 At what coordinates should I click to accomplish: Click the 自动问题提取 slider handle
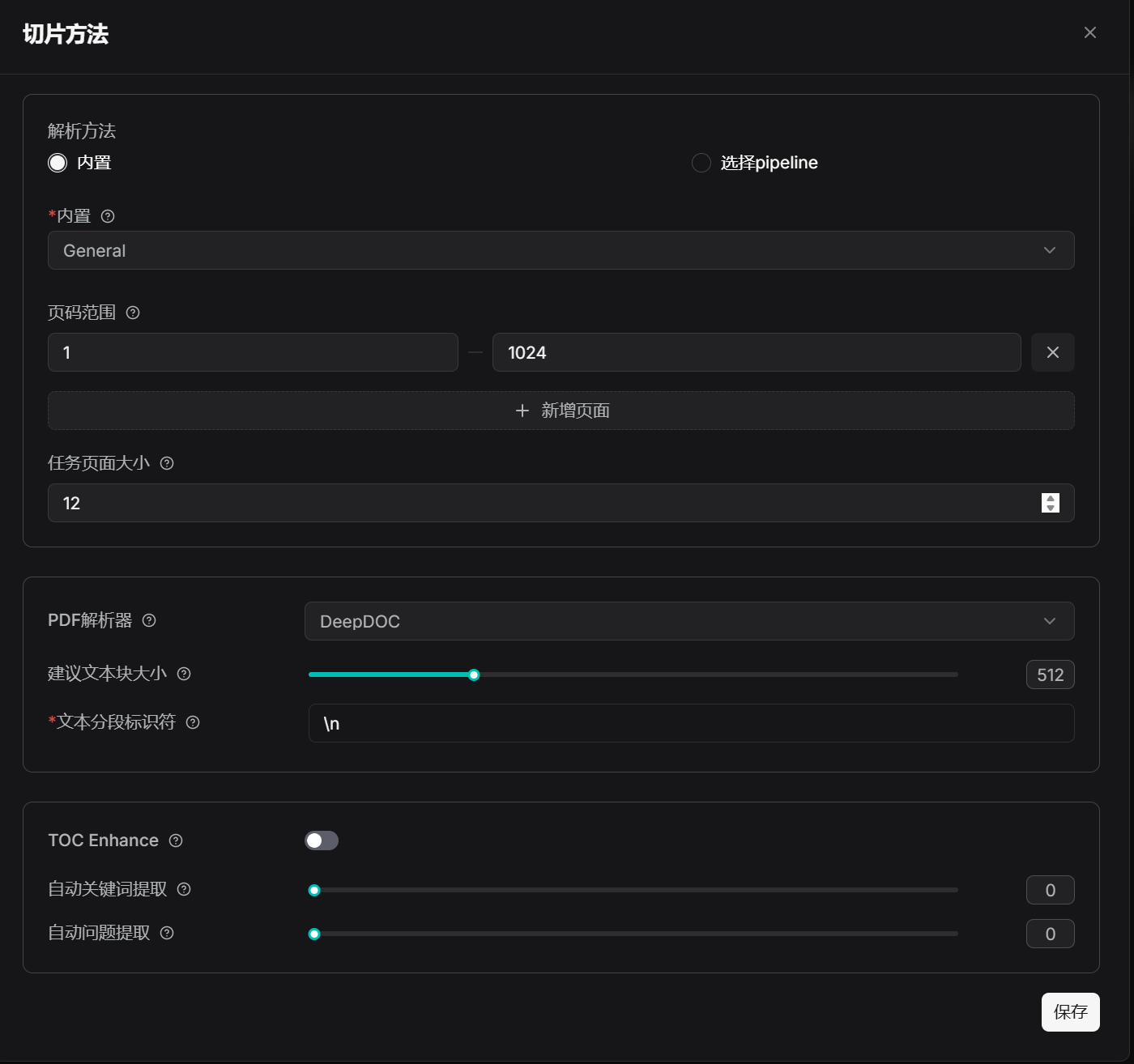314,934
